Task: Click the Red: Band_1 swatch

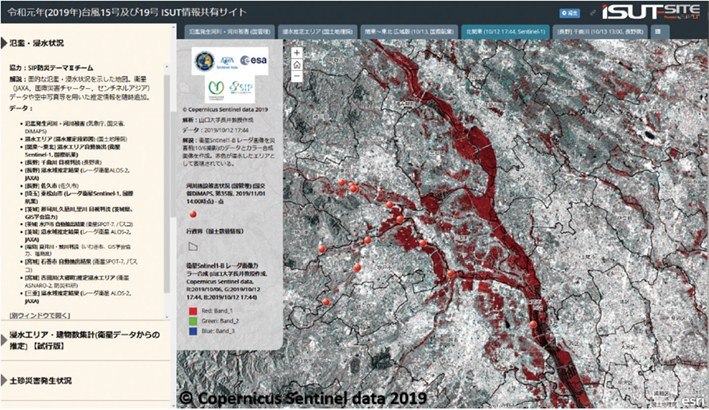Action: (x=193, y=311)
